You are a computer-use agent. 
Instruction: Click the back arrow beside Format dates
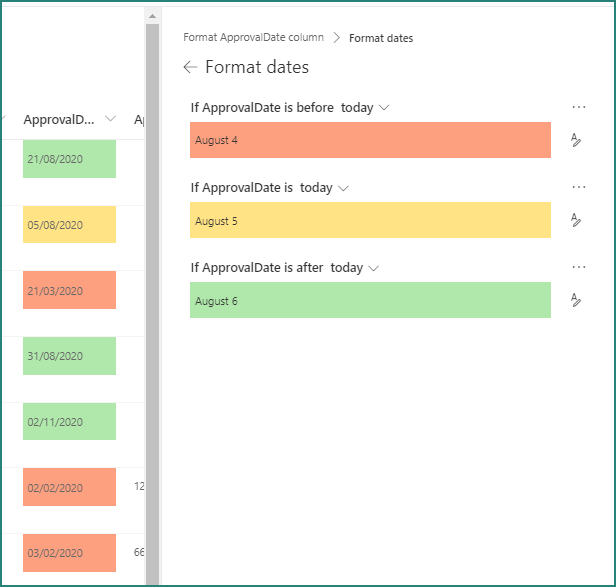190,68
